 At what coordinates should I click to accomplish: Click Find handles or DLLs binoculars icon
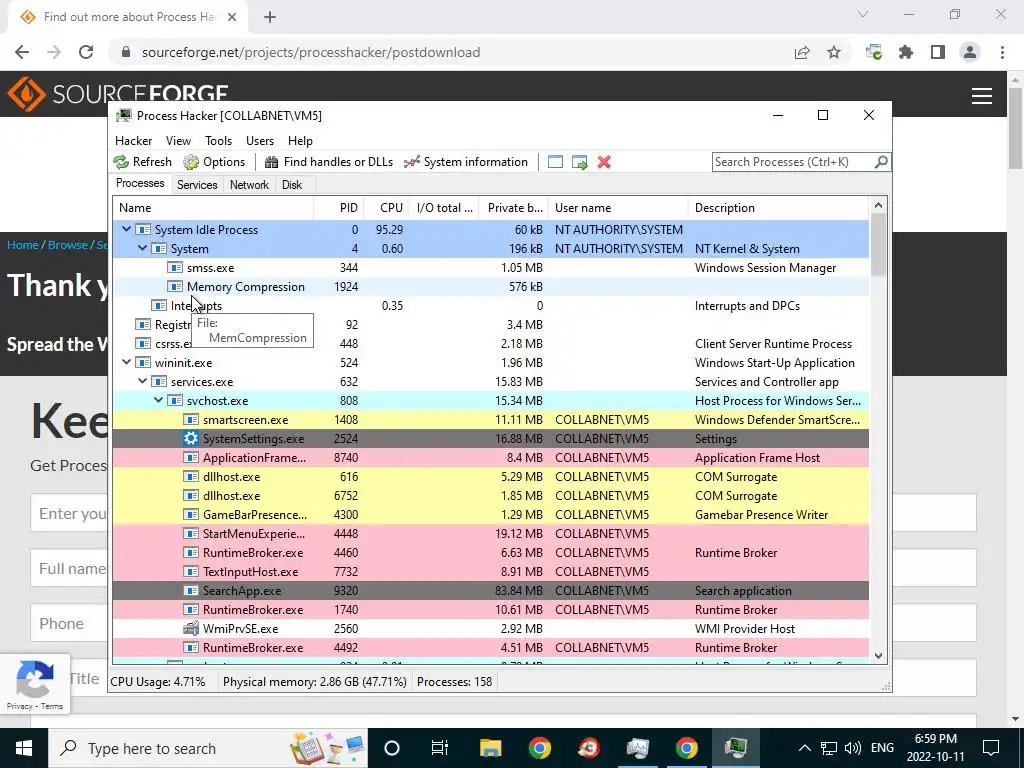(271, 162)
